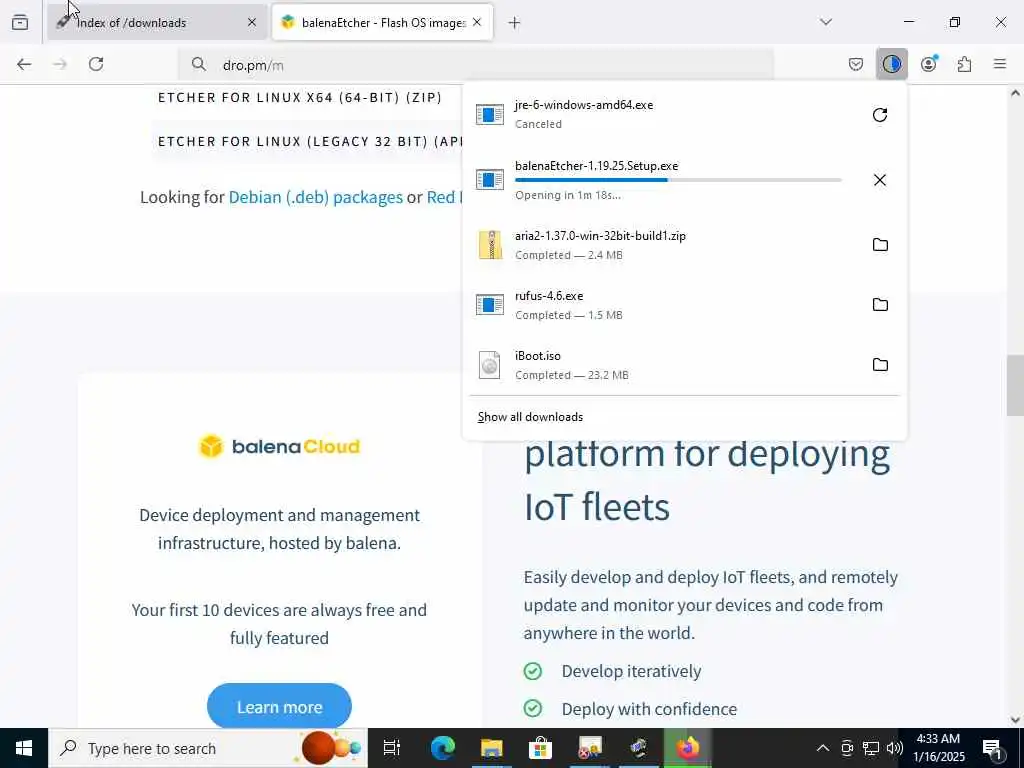Show hidden system tray icons
Screen dimensions: 1024x768
coord(823,748)
